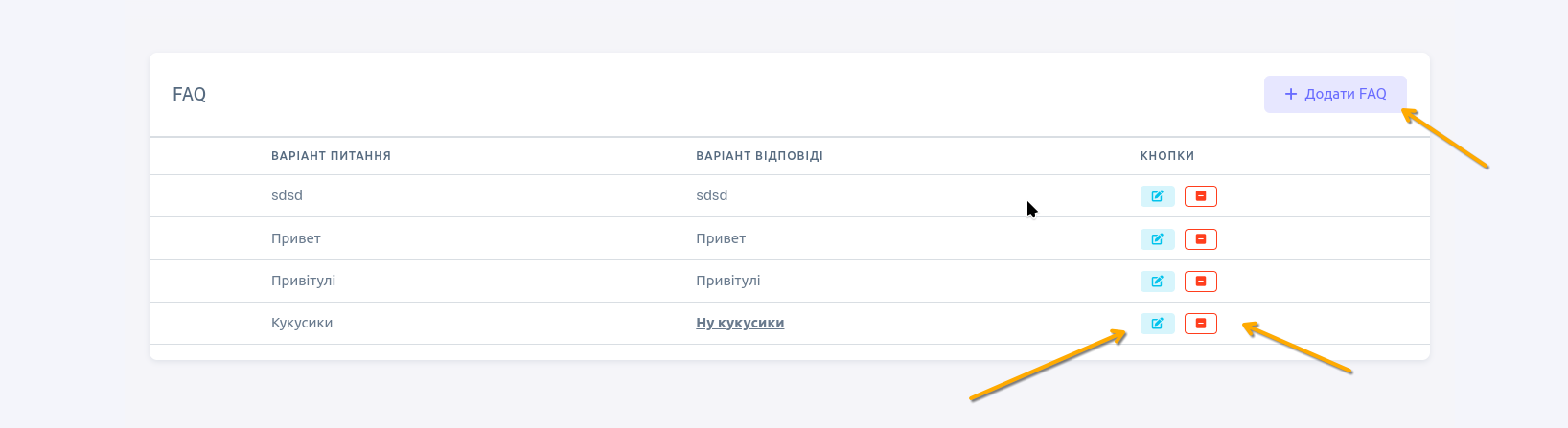This screenshot has width=1568, height=428.
Task: Click the Варіант відповіді column header
Action: point(759,156)
